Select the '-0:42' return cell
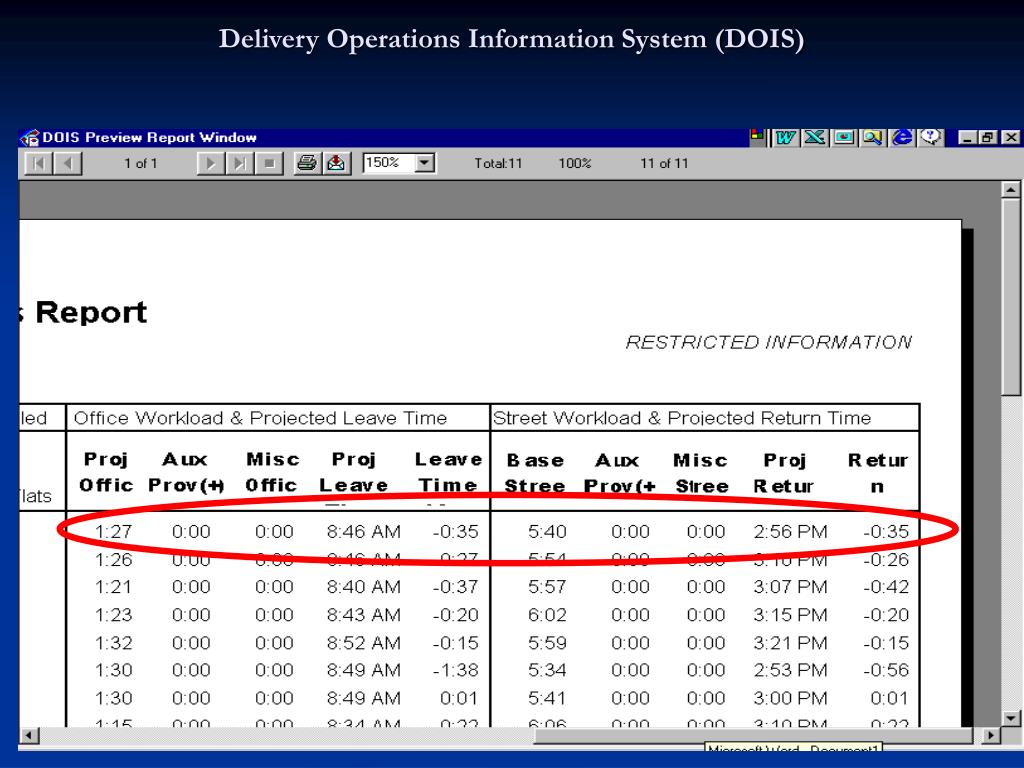 pos(886,587)
